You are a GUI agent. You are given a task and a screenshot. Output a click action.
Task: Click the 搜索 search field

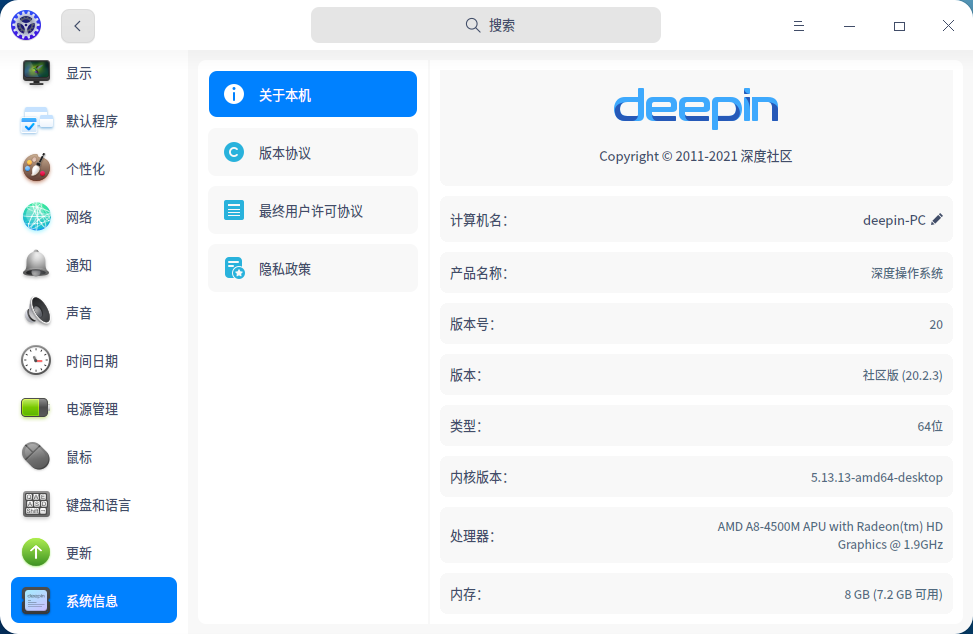point(485,24)
